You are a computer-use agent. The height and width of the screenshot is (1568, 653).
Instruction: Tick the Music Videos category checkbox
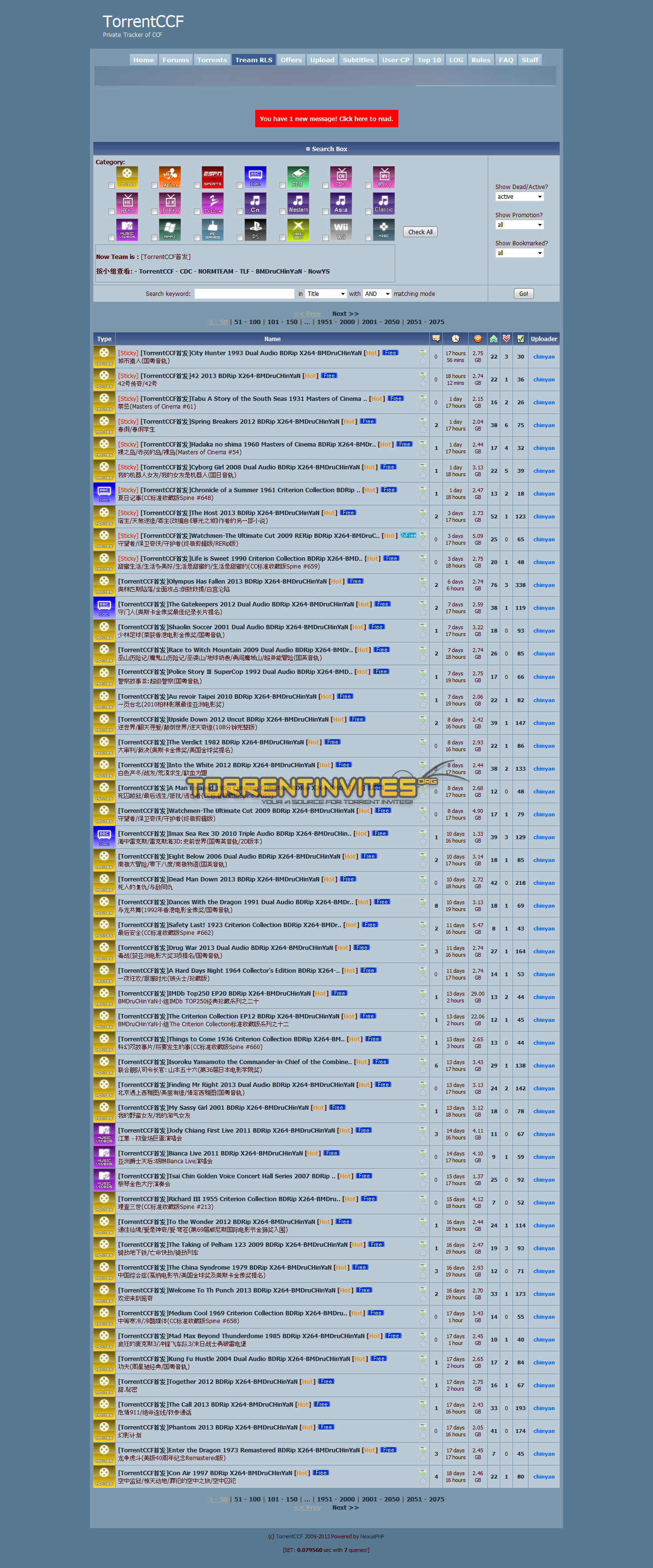click(111, 238)
